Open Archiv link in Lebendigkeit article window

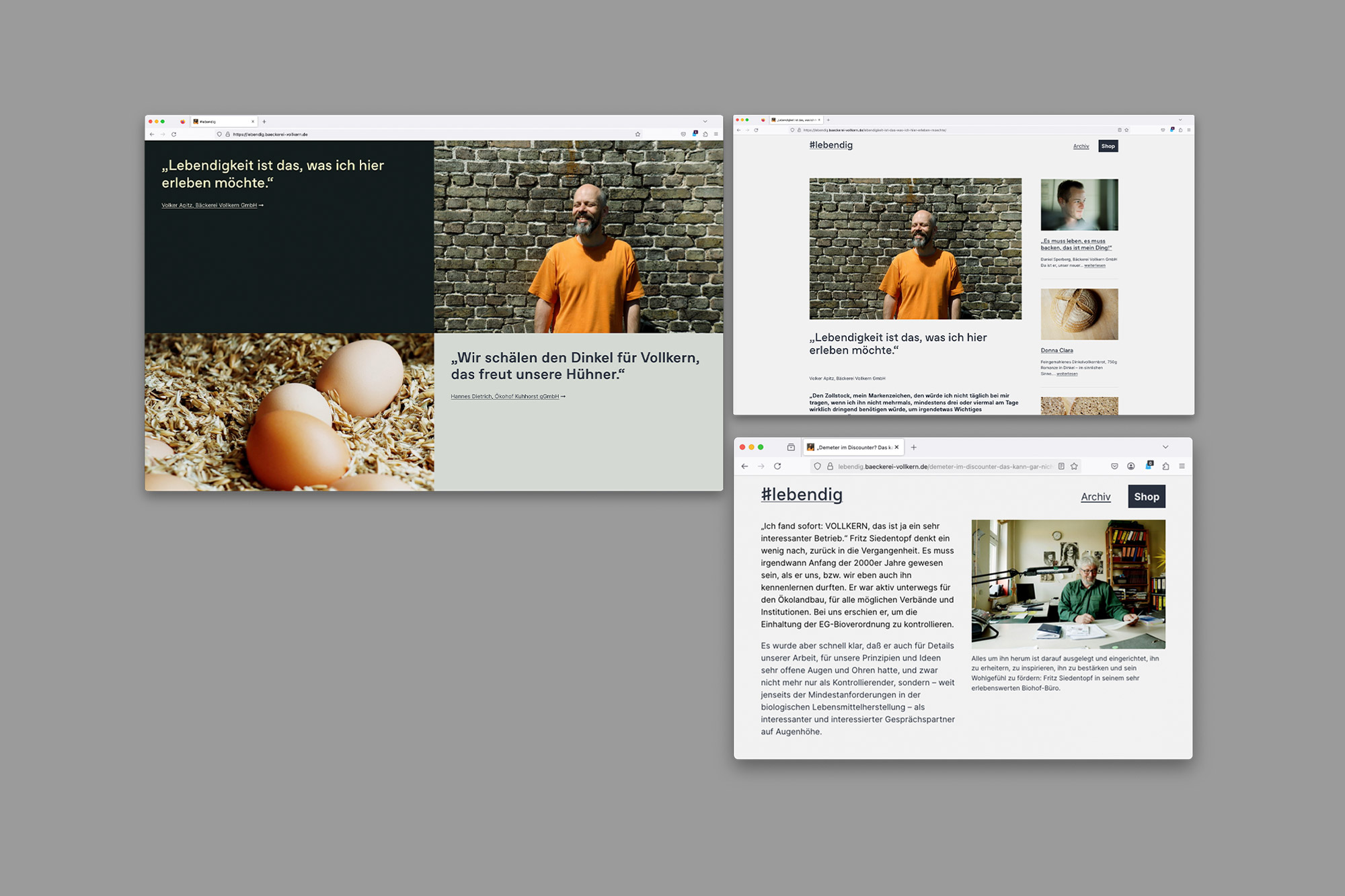(1081, 147)
